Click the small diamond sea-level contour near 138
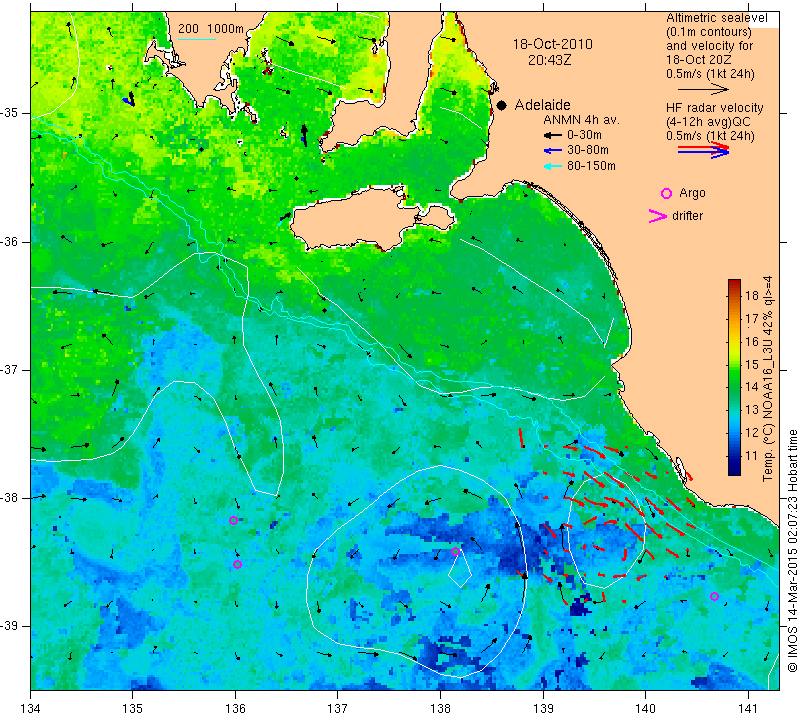 coord(460,569)
